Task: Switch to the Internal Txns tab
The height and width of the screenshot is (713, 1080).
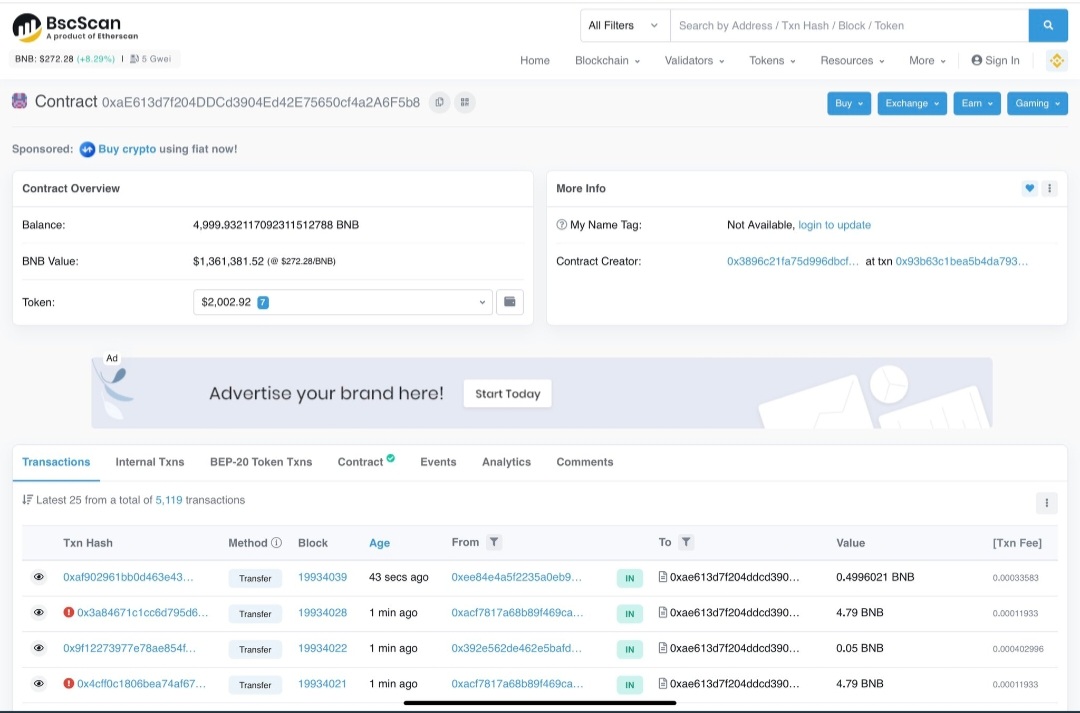Action: [x=149, y=462]
